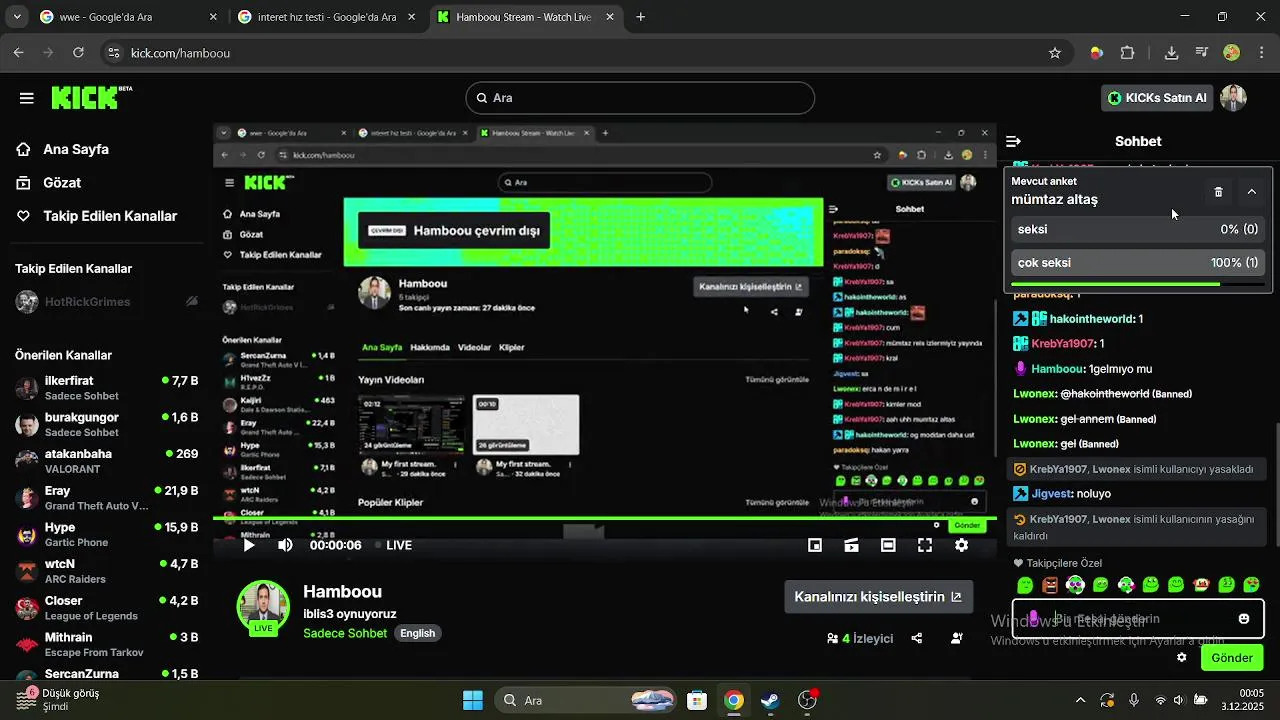Viewport: 1280px width, 720px height.
Task: Go back in the browser
Action: [x=19, y=53]
